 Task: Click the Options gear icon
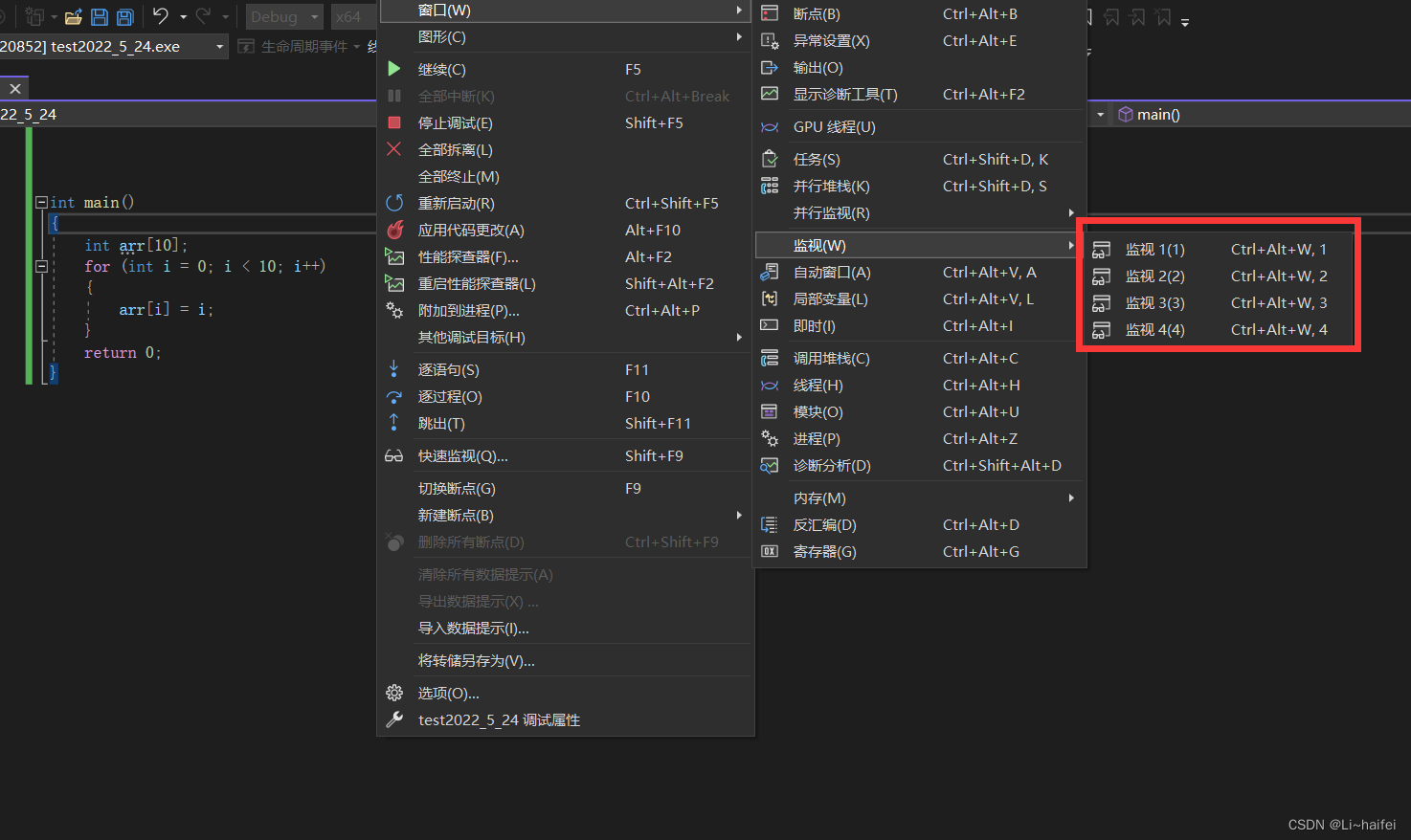(393, 693)
